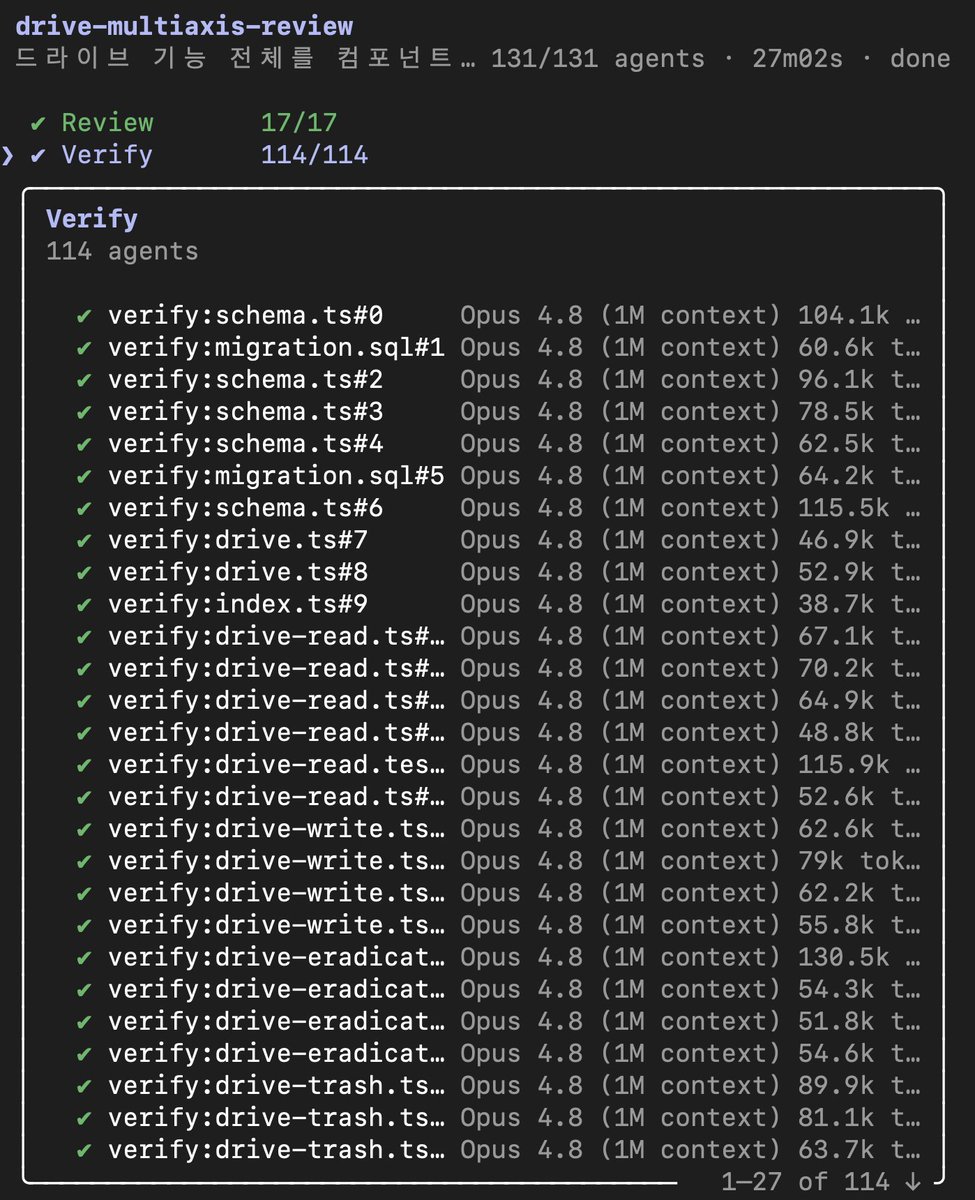Open the verify:drive.ts#7 agent entry
The width and height of the screenshot is (975, 1200).
pyautogui.click(x=499, y=540)
